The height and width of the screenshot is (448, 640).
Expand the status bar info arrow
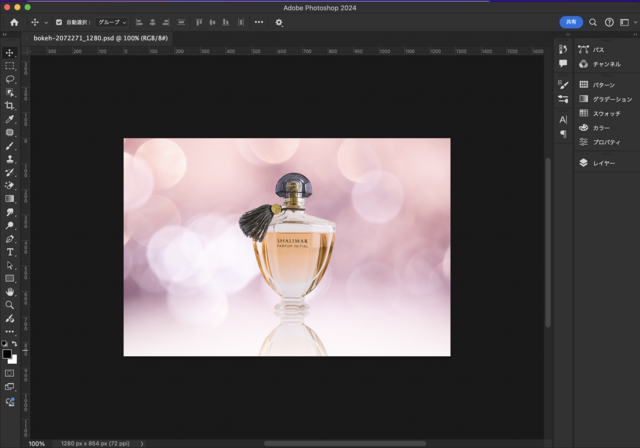pyautogui.click(x=142, y=444)
